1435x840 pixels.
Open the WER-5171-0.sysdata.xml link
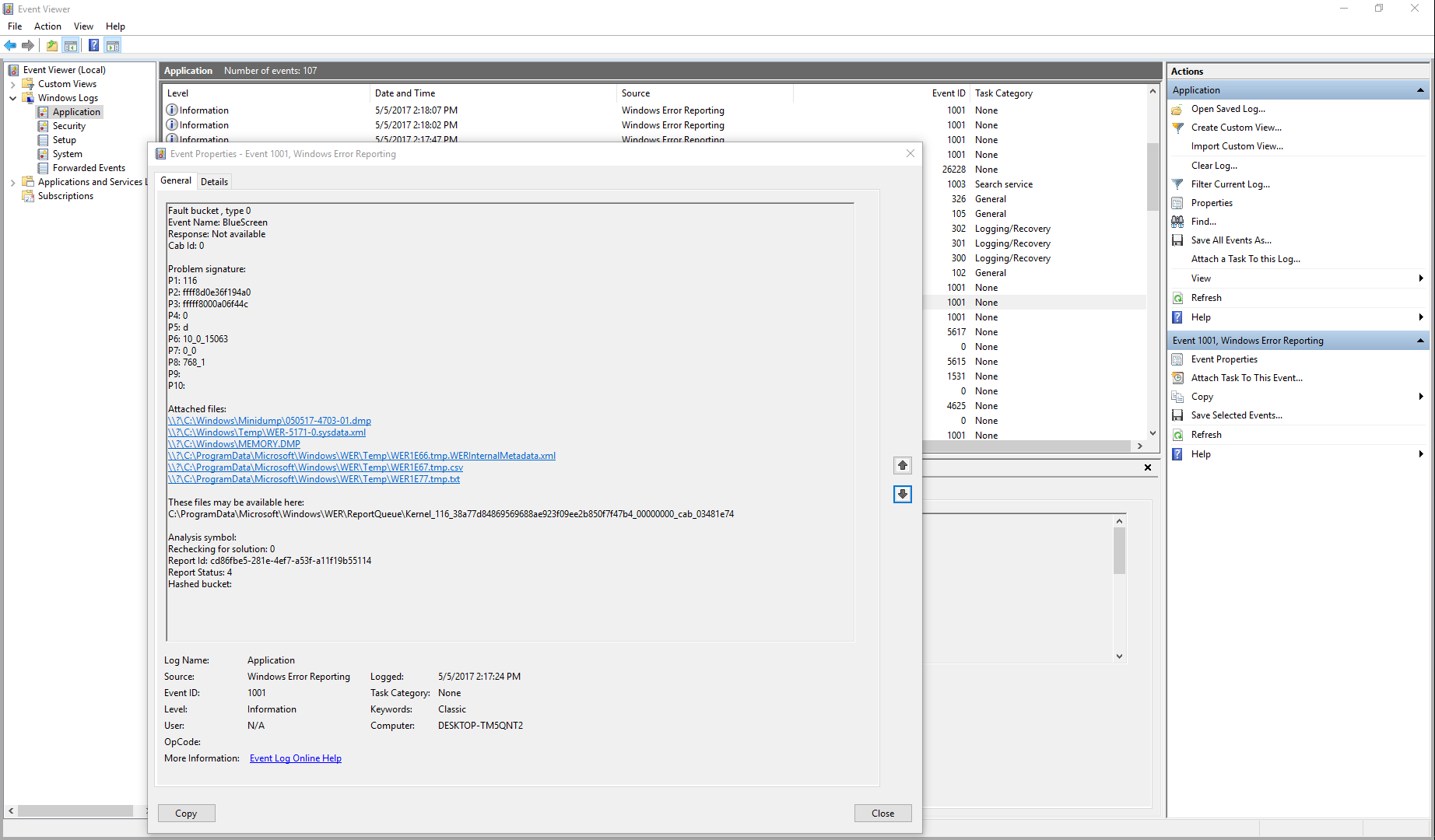[x=267, y=432]
